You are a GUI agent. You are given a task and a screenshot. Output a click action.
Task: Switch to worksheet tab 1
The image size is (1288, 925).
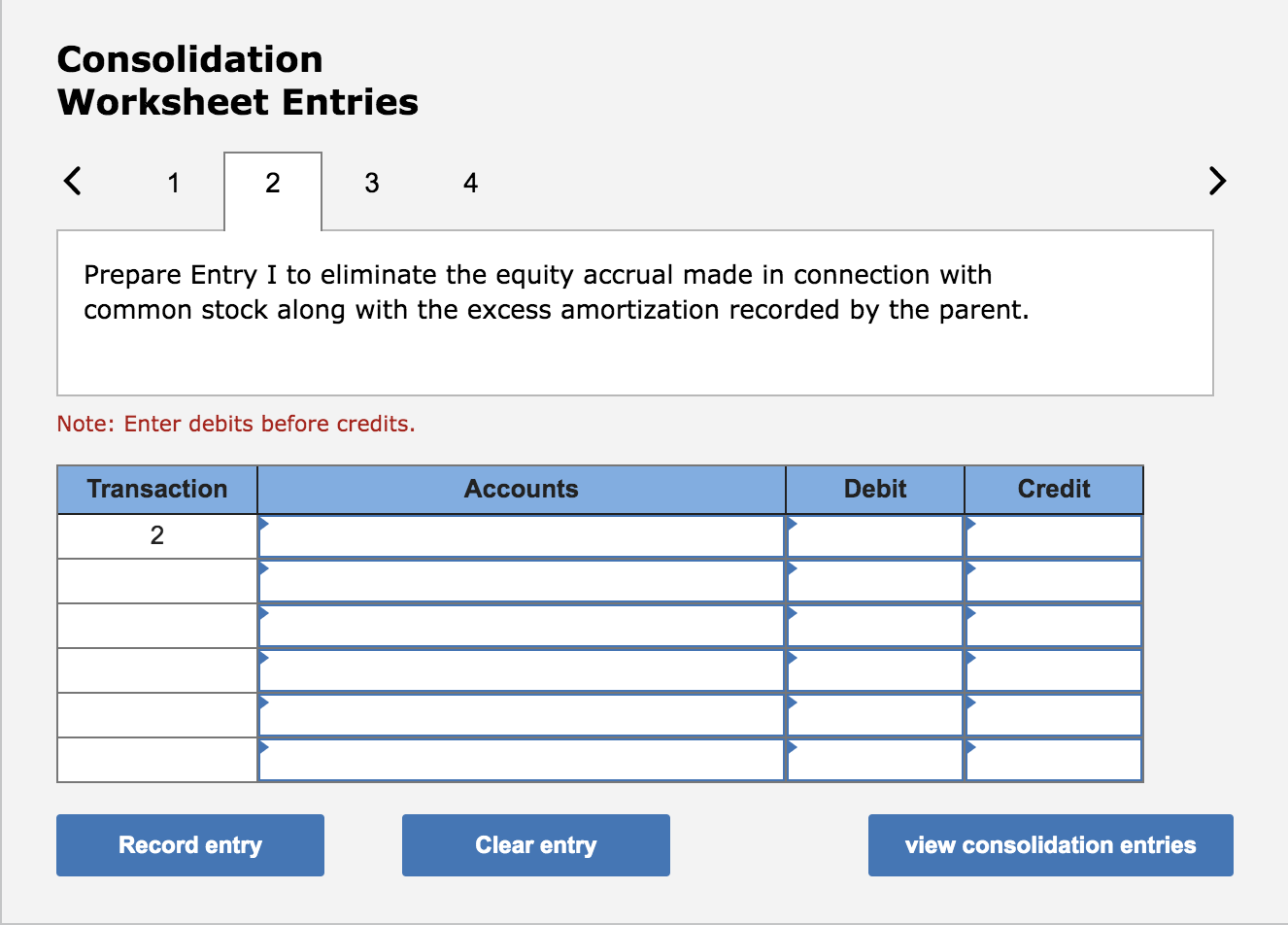tap(174, 182)
